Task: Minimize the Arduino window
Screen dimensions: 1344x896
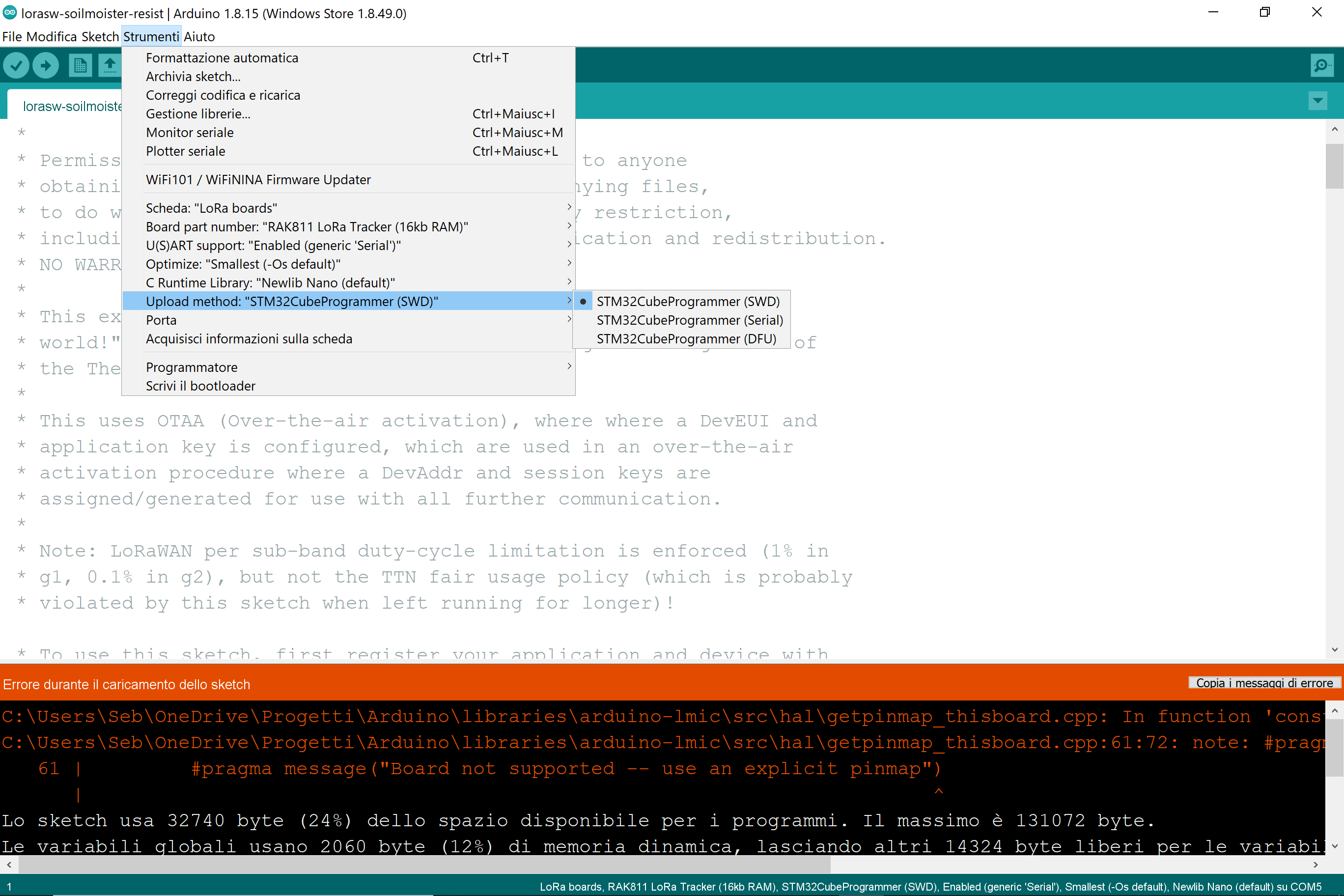Action: click(x=1213, y=12)
